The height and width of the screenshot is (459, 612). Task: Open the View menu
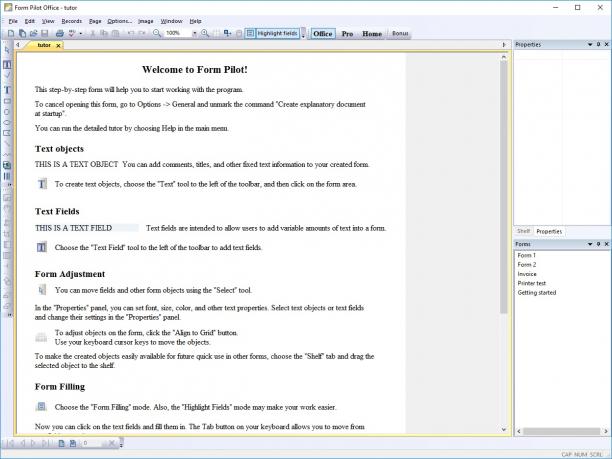[x=48, y=21]
